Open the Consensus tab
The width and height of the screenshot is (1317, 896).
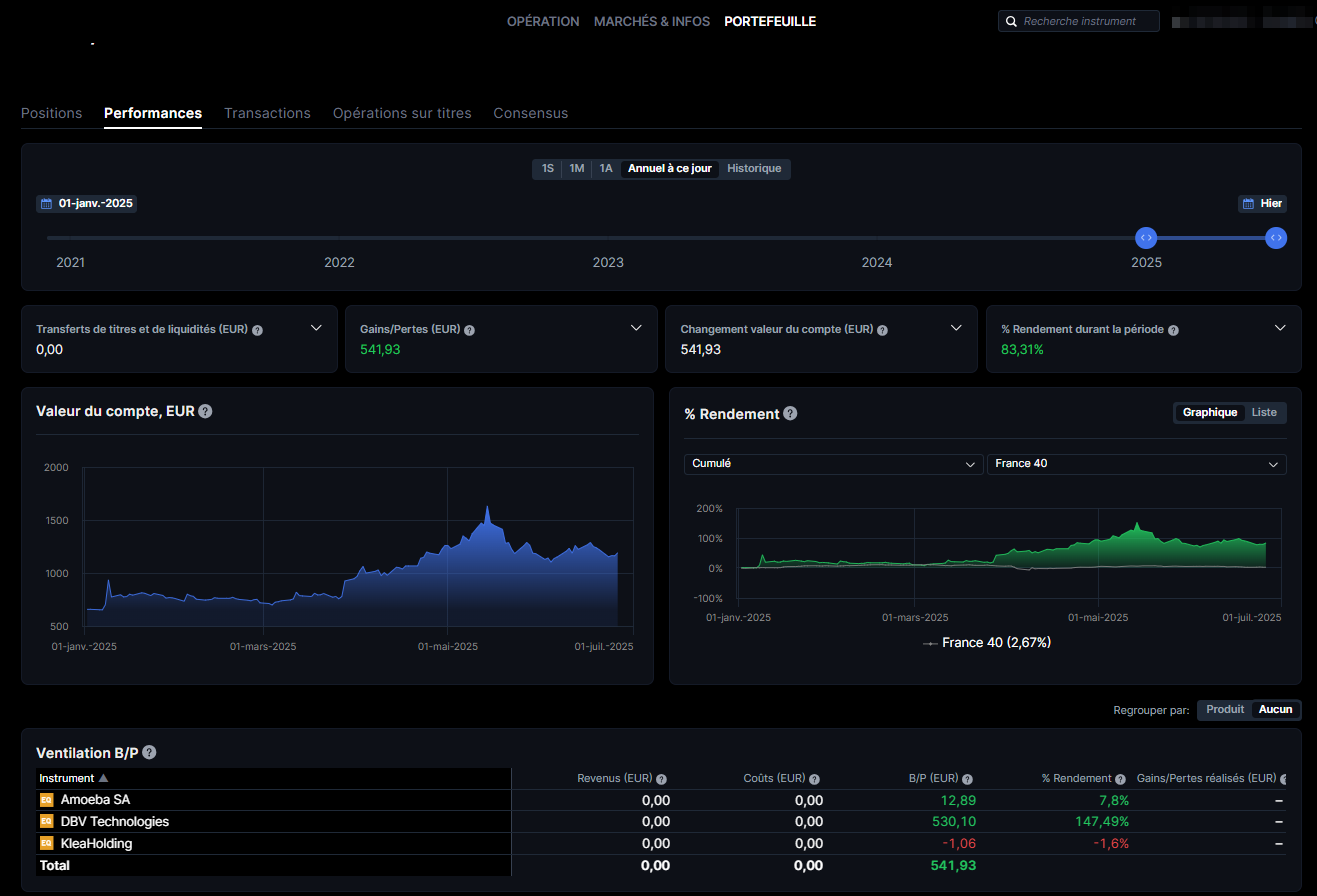531,113
